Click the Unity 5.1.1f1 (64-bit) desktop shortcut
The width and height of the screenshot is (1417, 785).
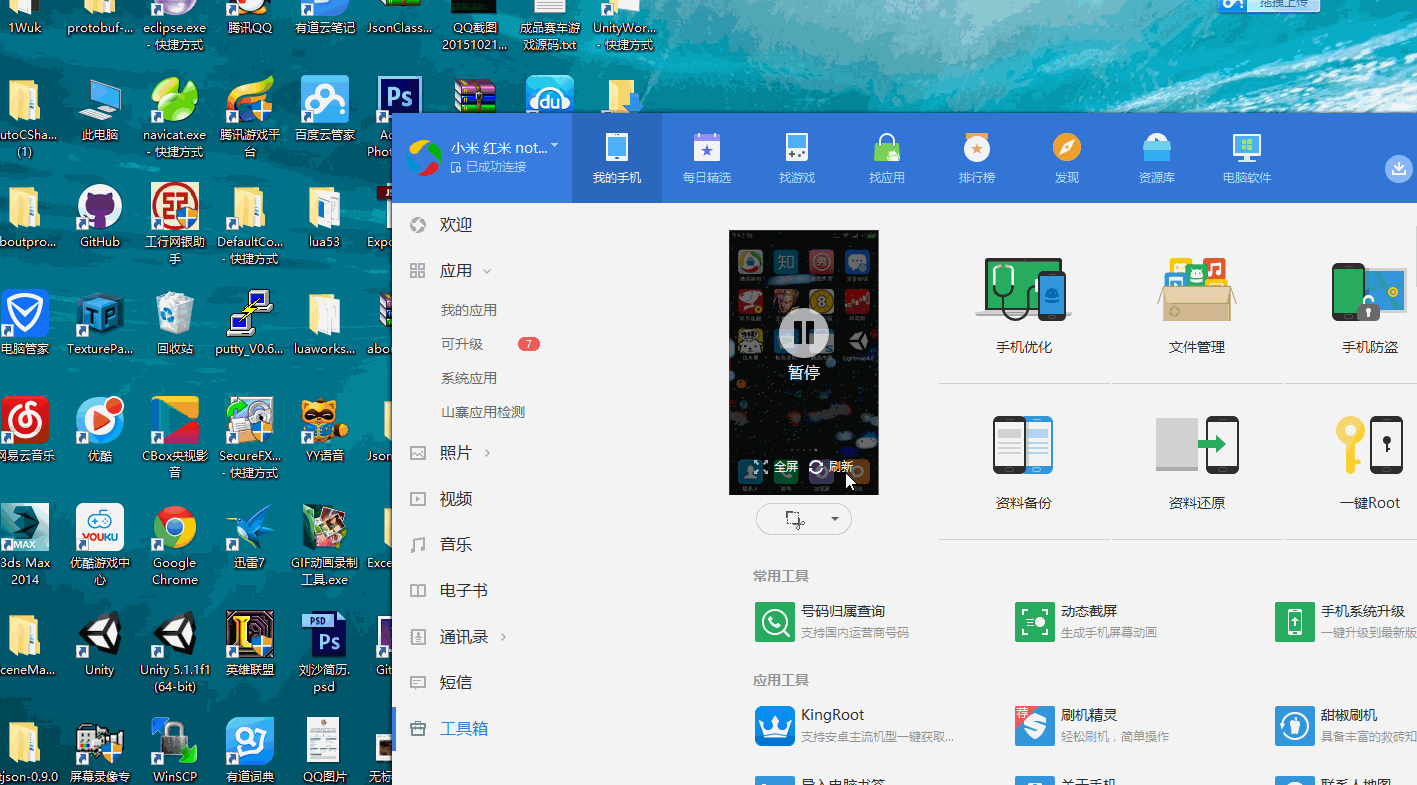175,652
